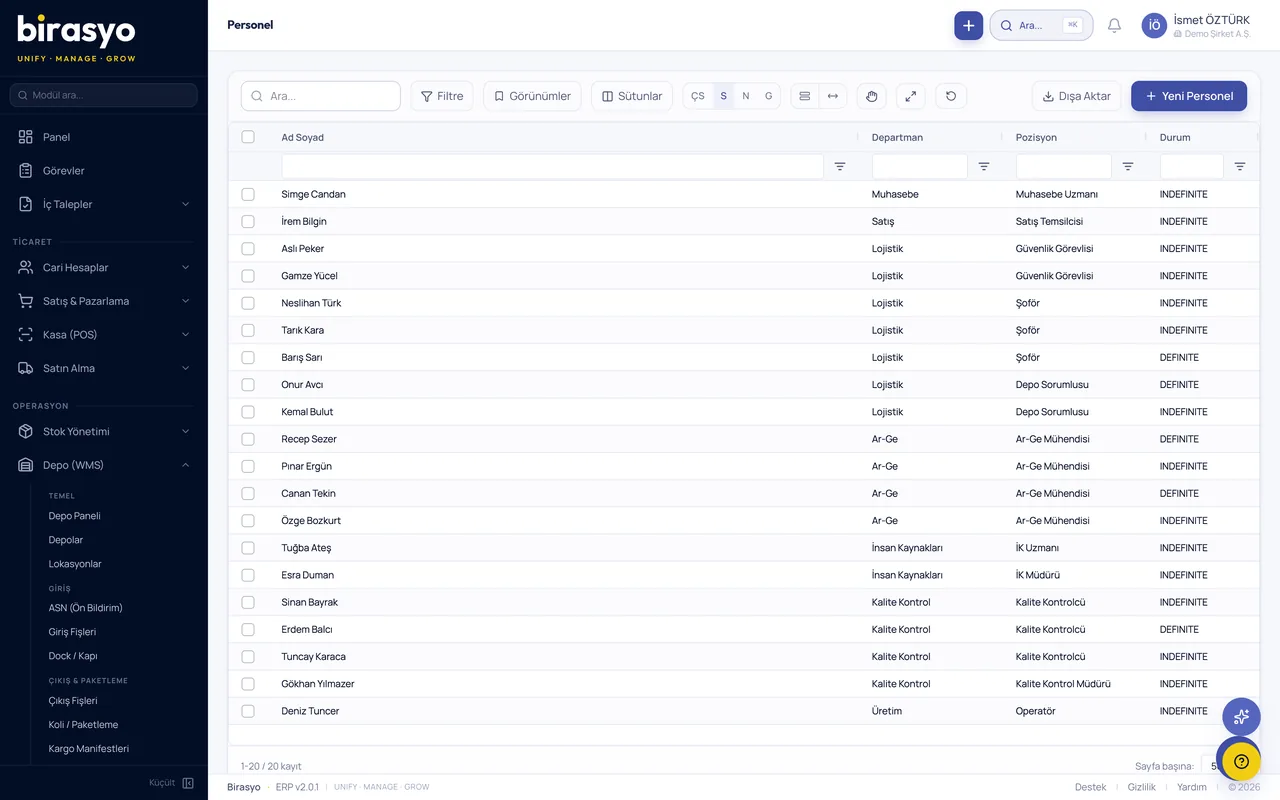Viewport: 1280px width, 800px height.
Task: Open Panel in sidebar
Action: 104,137
